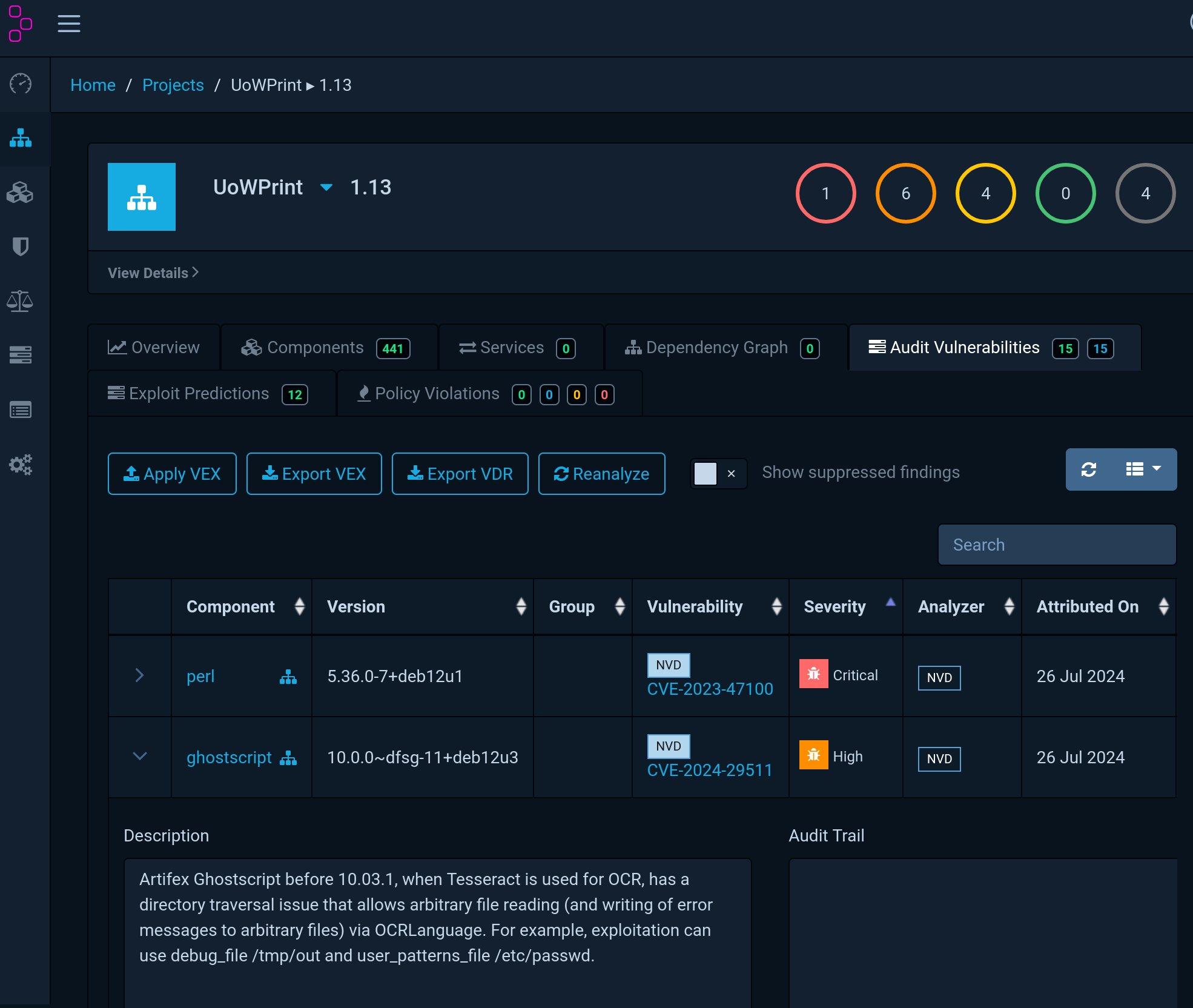Click the hamburger menu beside the logo

(68, 23)
